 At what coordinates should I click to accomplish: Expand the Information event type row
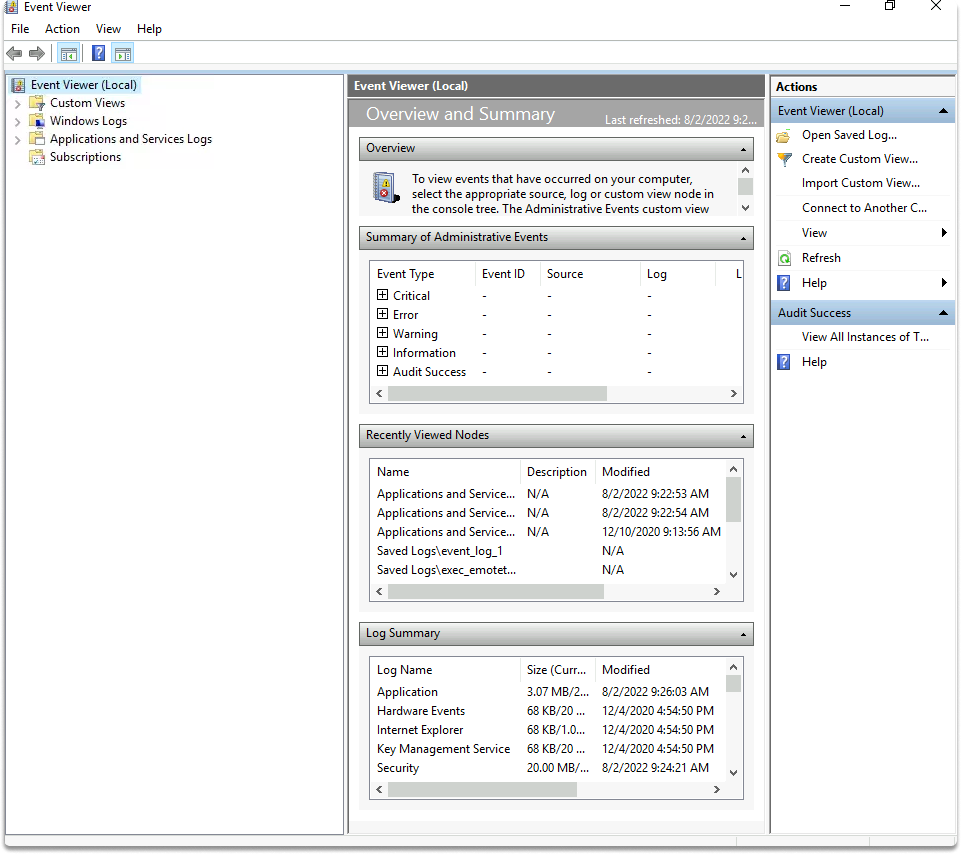click(382, 352)
